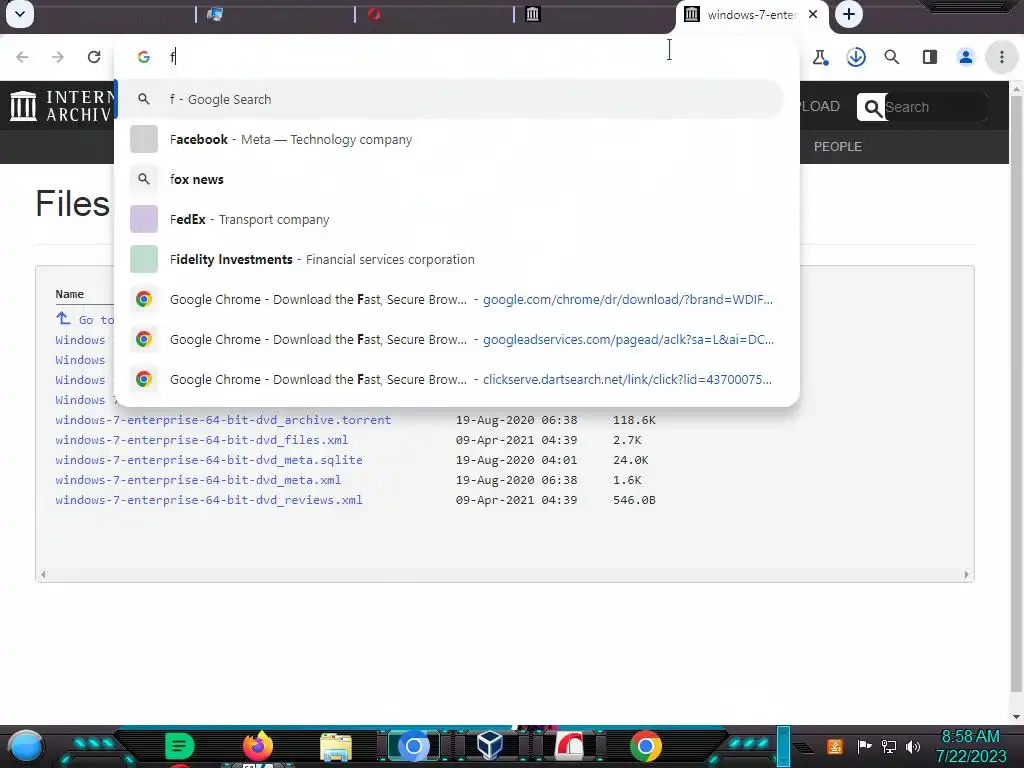Click the file list right scroll arrow
Image resolution: width=1024 pixels, height=768 pixels.
967,575
